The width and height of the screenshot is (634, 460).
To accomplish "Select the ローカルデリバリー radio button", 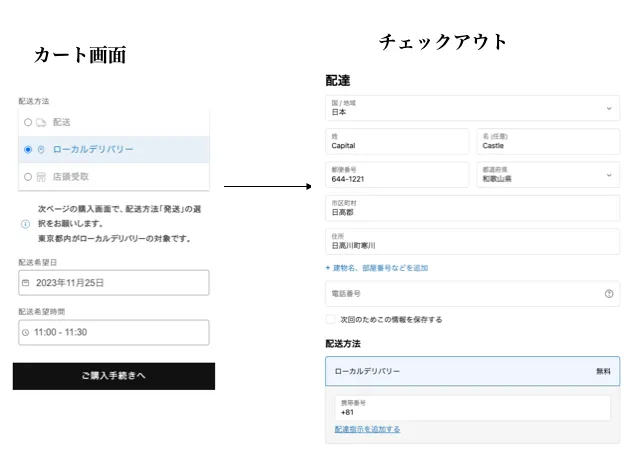I will click(x=28, y=150).
